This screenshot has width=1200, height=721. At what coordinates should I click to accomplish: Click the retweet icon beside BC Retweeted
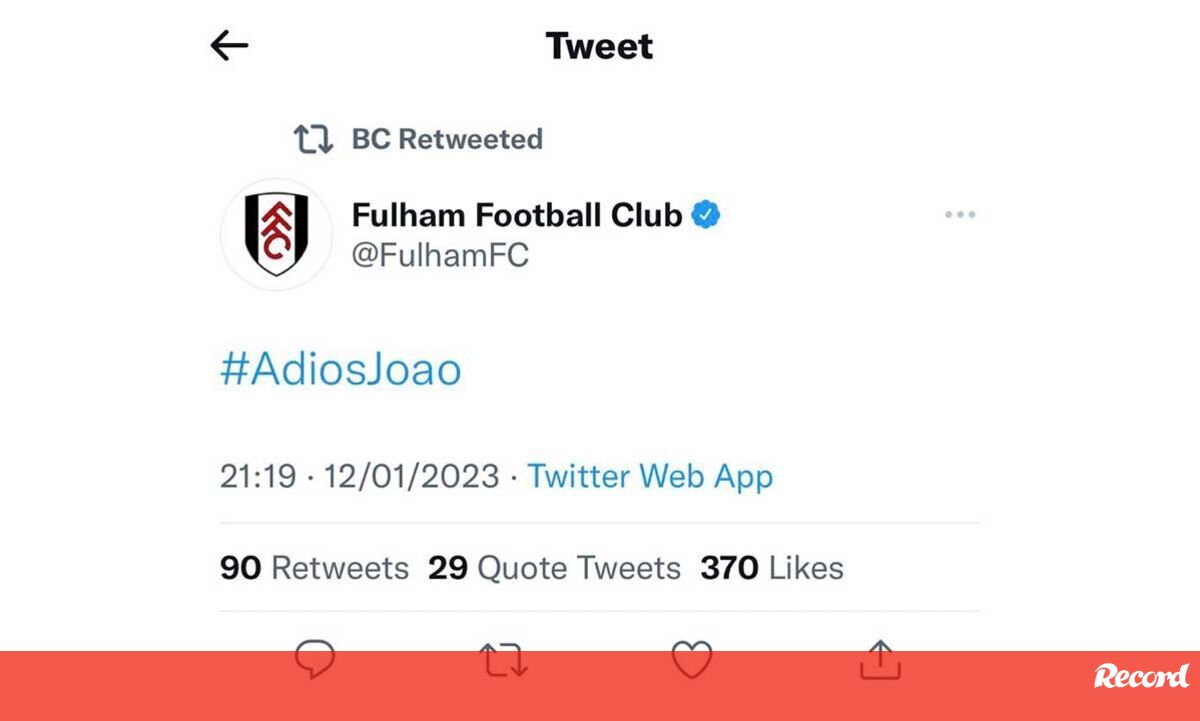313,139
